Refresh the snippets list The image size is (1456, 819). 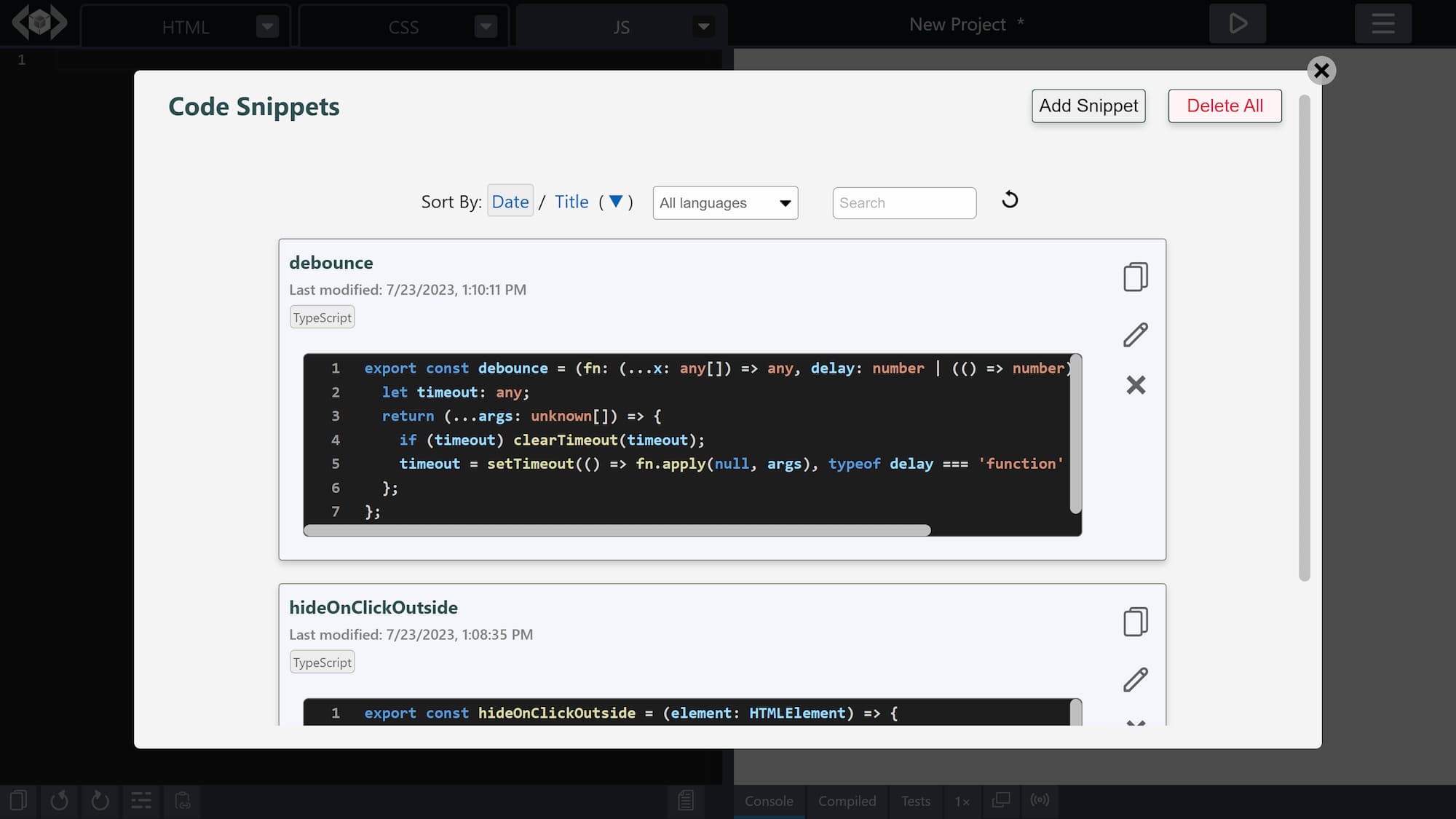[x=1009, y=200]
